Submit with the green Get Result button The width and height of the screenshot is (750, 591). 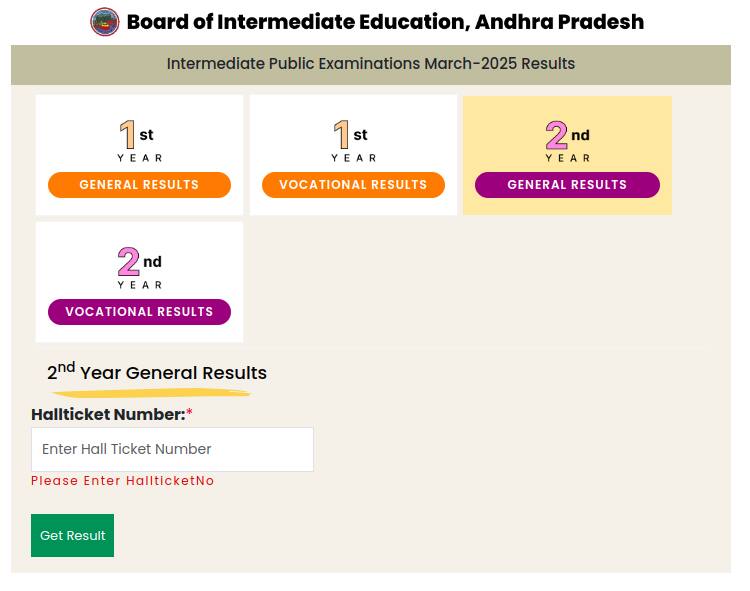pos(72,535)
